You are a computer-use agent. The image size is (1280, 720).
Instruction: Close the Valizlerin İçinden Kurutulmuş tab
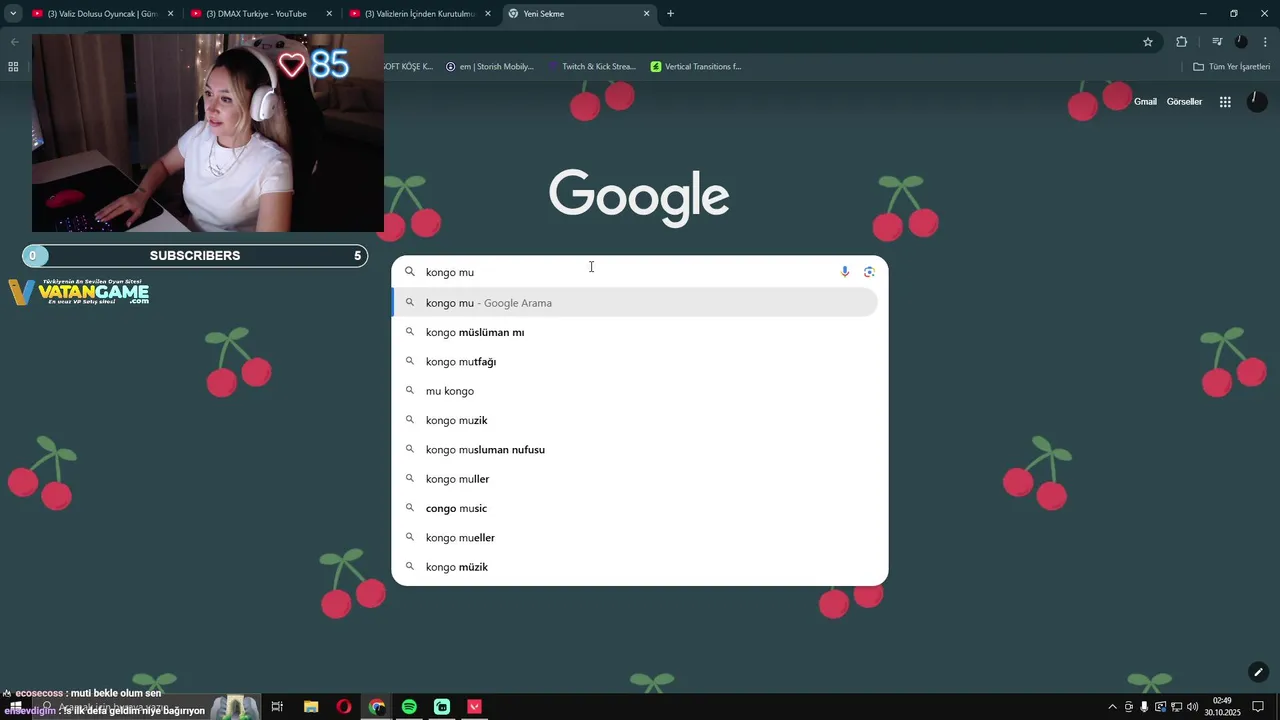tap(488, 14)
